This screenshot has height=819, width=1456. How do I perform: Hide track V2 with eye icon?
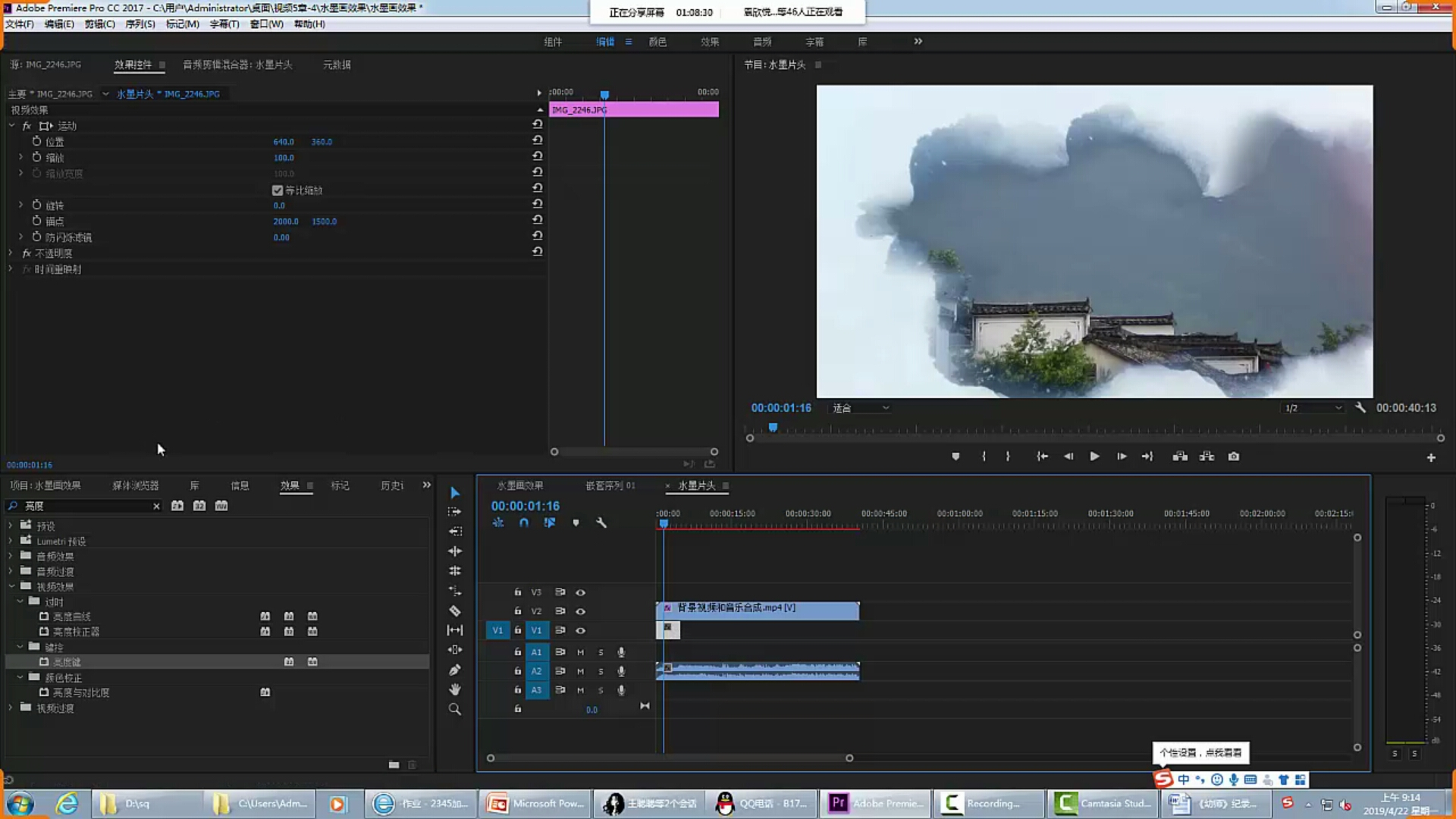[x=580, y=611]
